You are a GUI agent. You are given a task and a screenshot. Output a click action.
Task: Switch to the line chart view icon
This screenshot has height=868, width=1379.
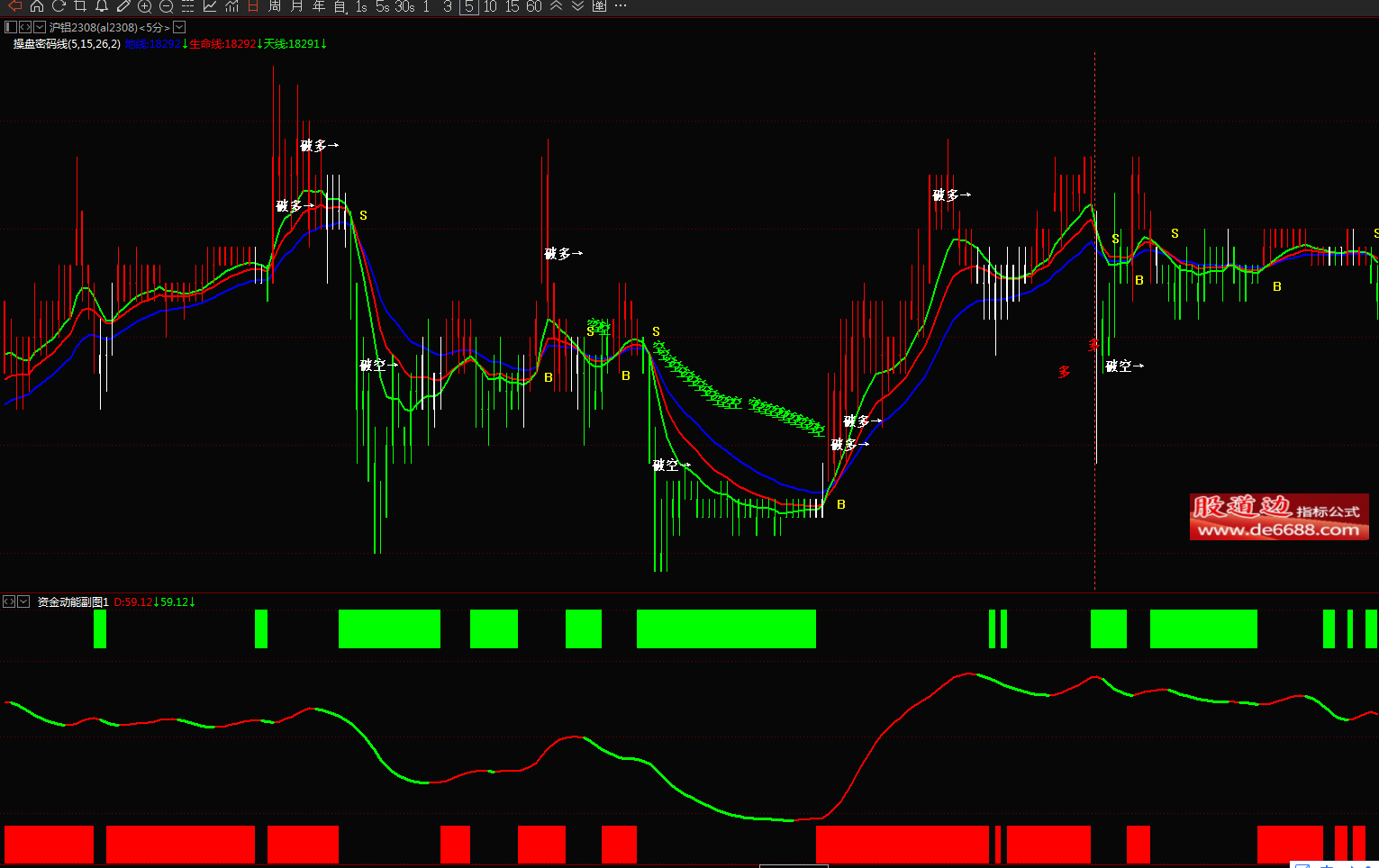pyautogui.click(x=210, y=6)
